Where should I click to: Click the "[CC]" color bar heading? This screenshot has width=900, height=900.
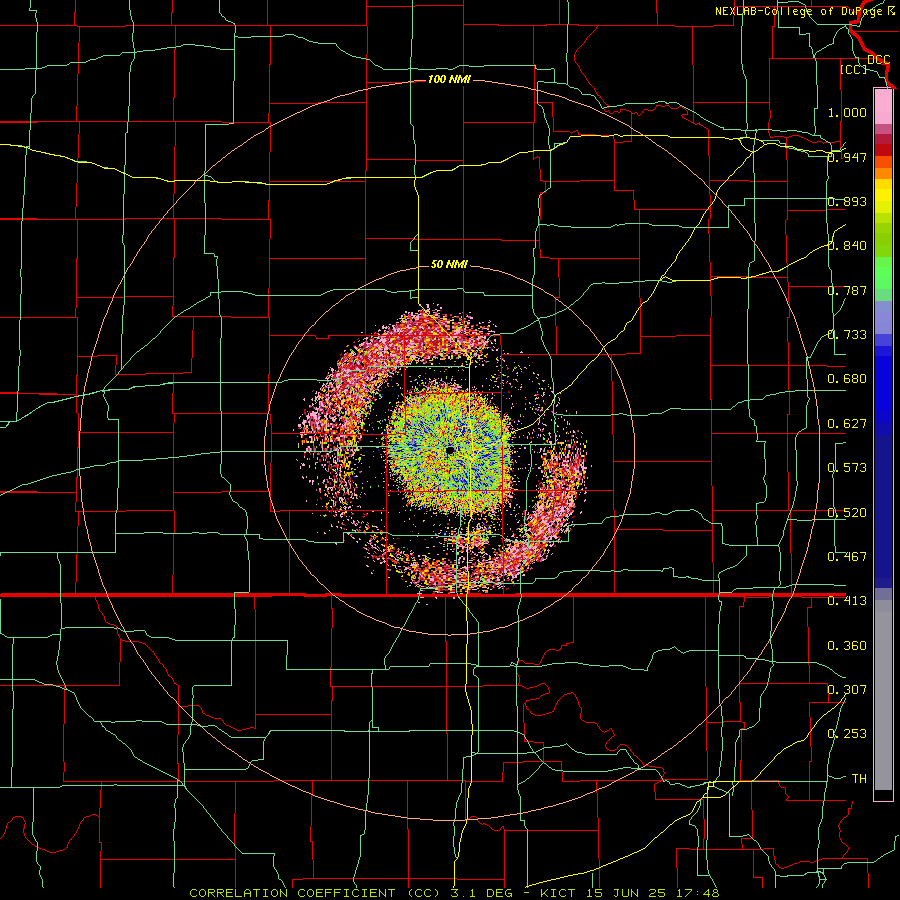[x=853, y=69]
